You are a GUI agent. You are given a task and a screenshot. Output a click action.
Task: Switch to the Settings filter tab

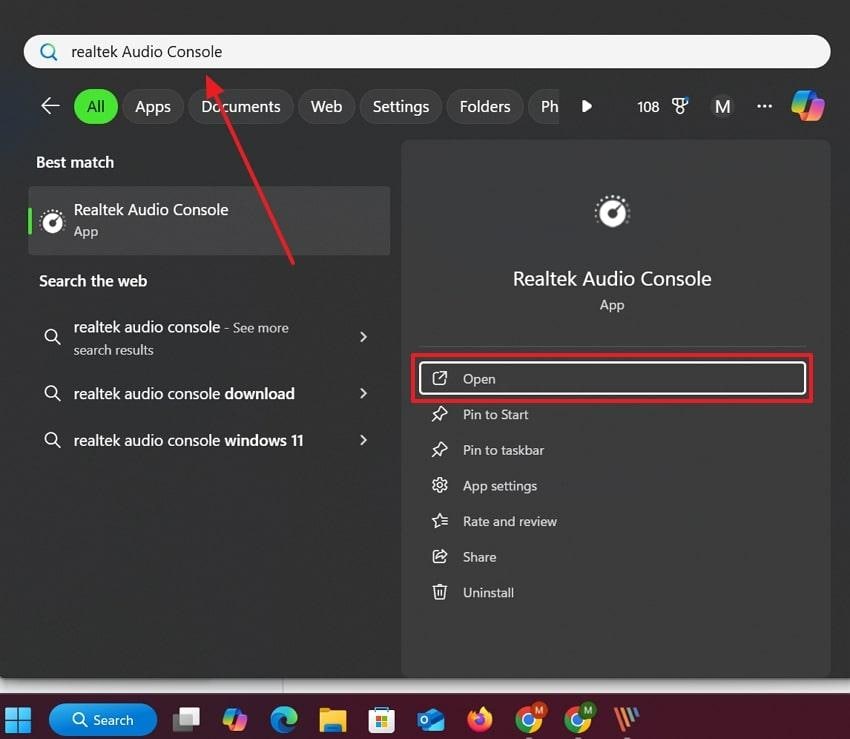[x=401, y=106]
